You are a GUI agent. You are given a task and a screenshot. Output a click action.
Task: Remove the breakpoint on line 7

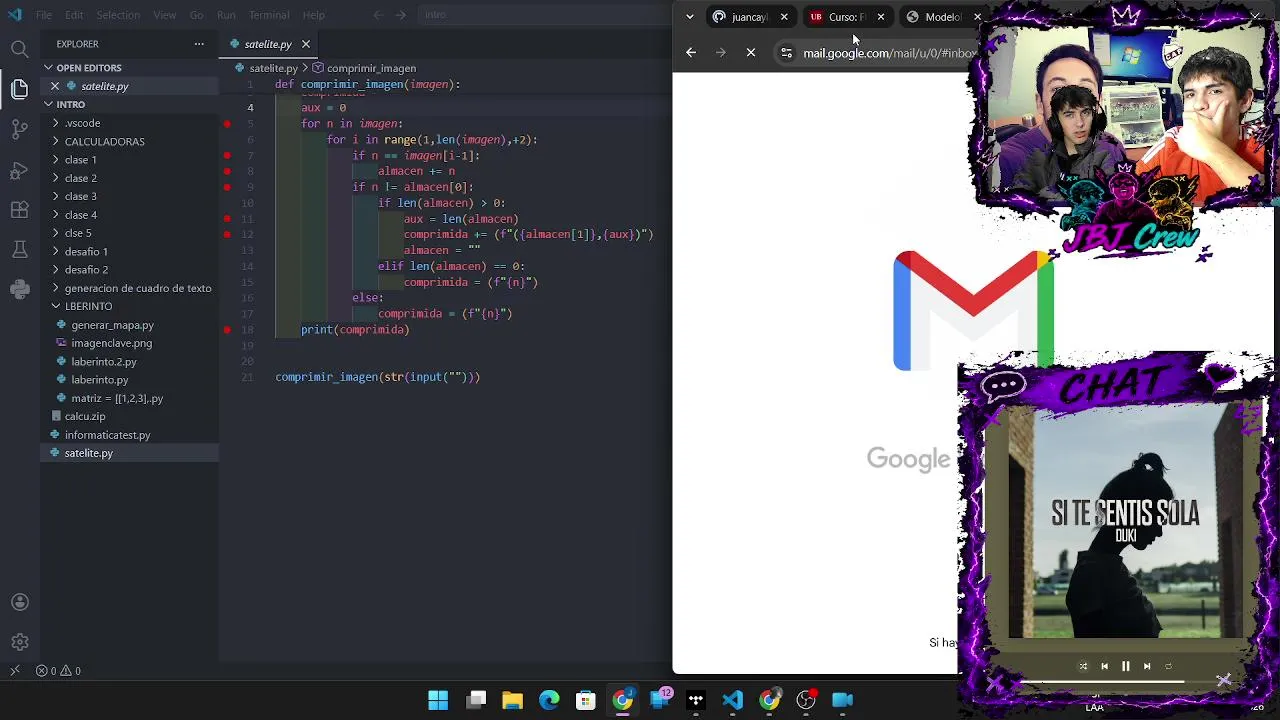point(227,156)
